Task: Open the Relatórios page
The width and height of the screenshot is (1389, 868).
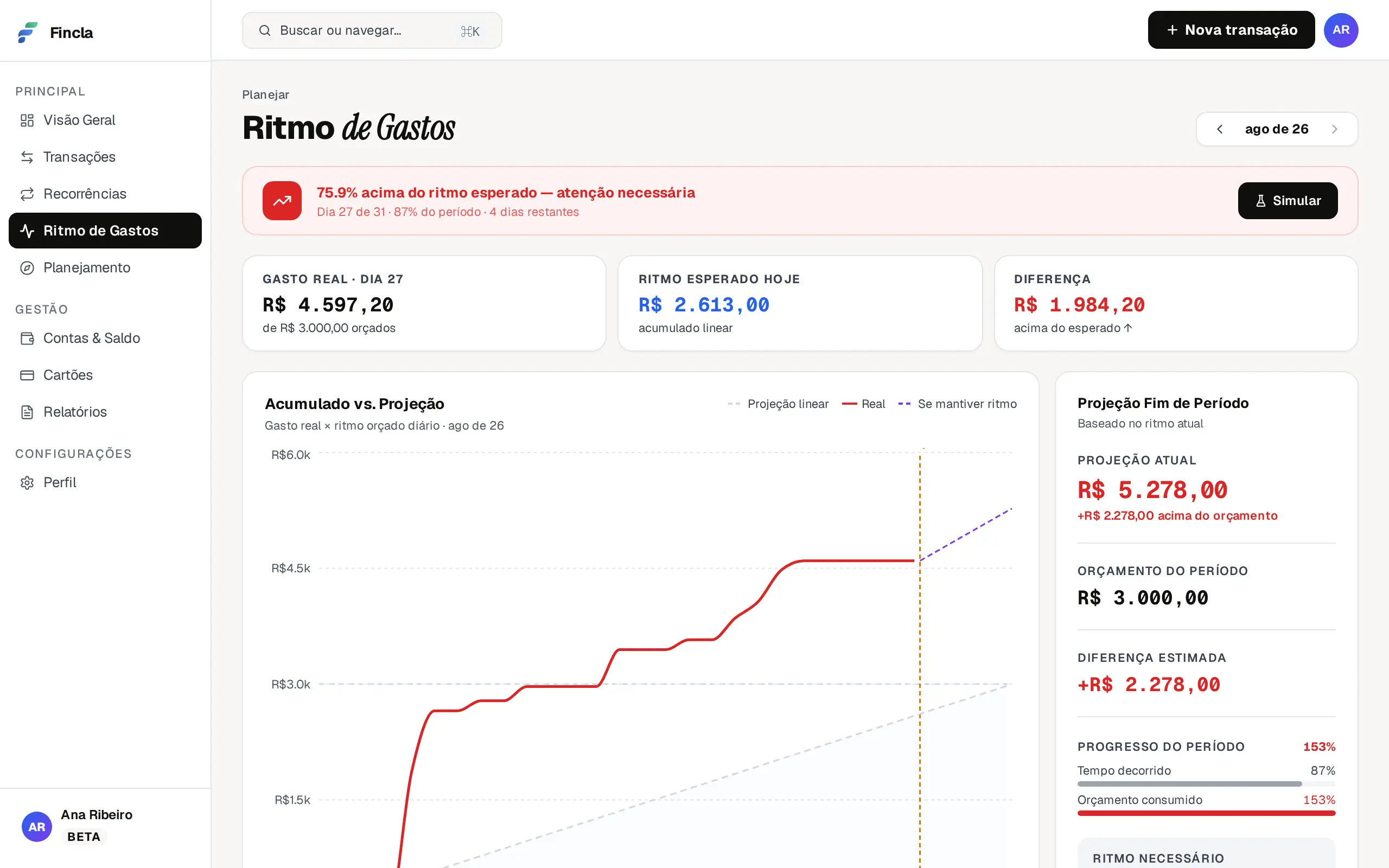Action: point(105,412)
